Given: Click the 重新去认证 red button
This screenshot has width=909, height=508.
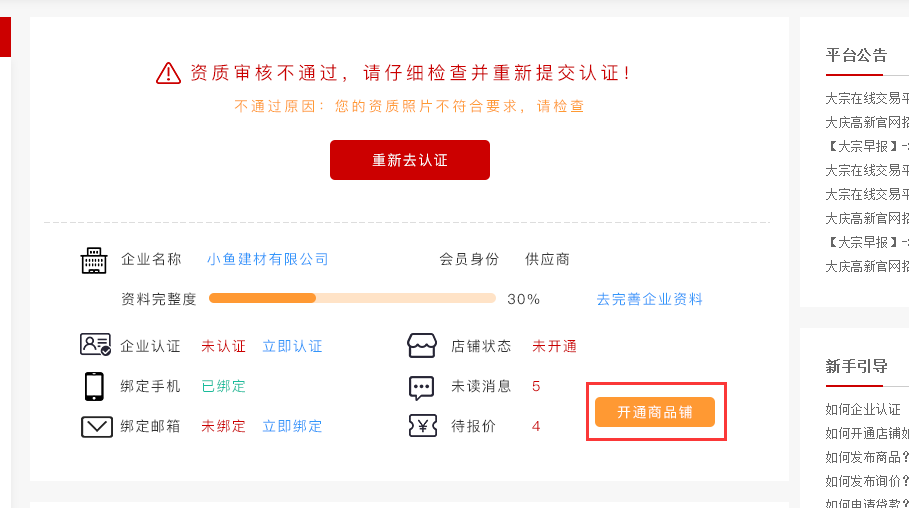Looking at the screenshot, I should click(x=410, y=160).
